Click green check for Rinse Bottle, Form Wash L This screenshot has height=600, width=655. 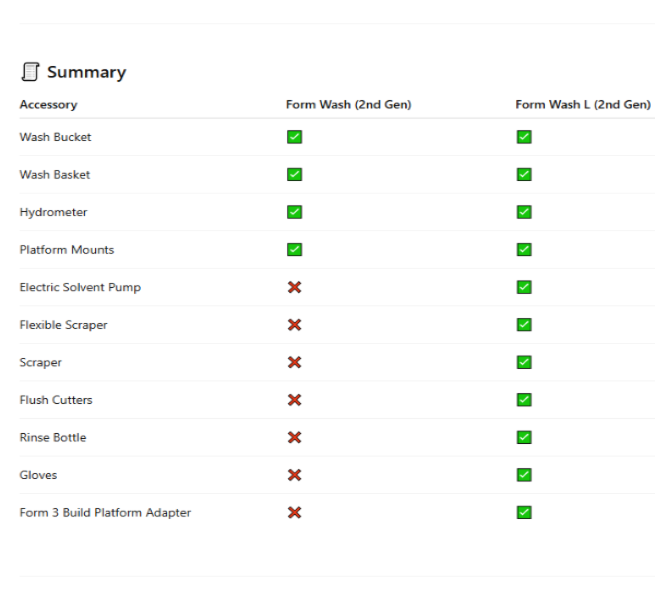(x=524, y=437)
